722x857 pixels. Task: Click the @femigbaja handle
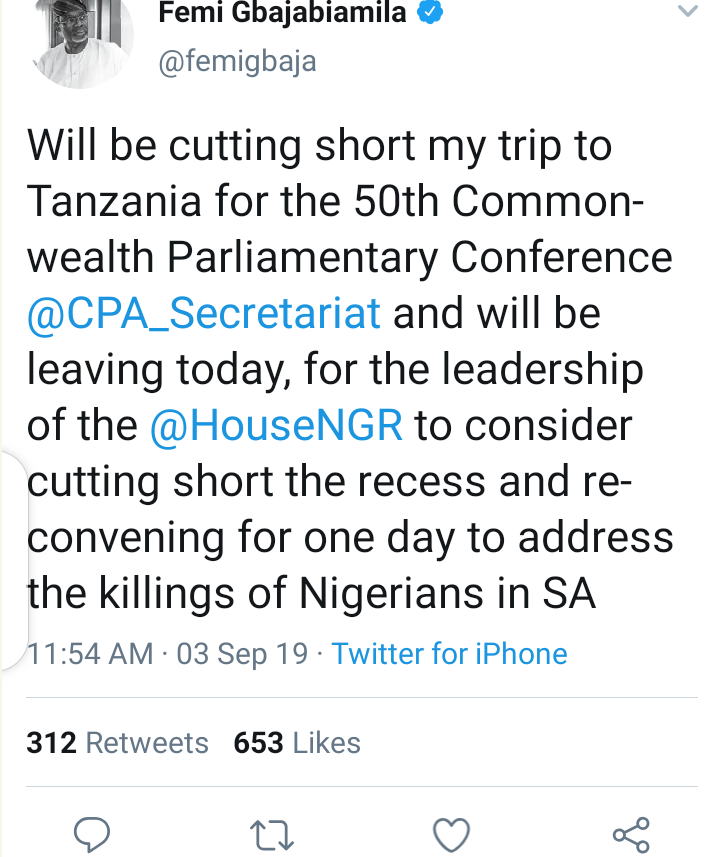[x=240, y=61]
